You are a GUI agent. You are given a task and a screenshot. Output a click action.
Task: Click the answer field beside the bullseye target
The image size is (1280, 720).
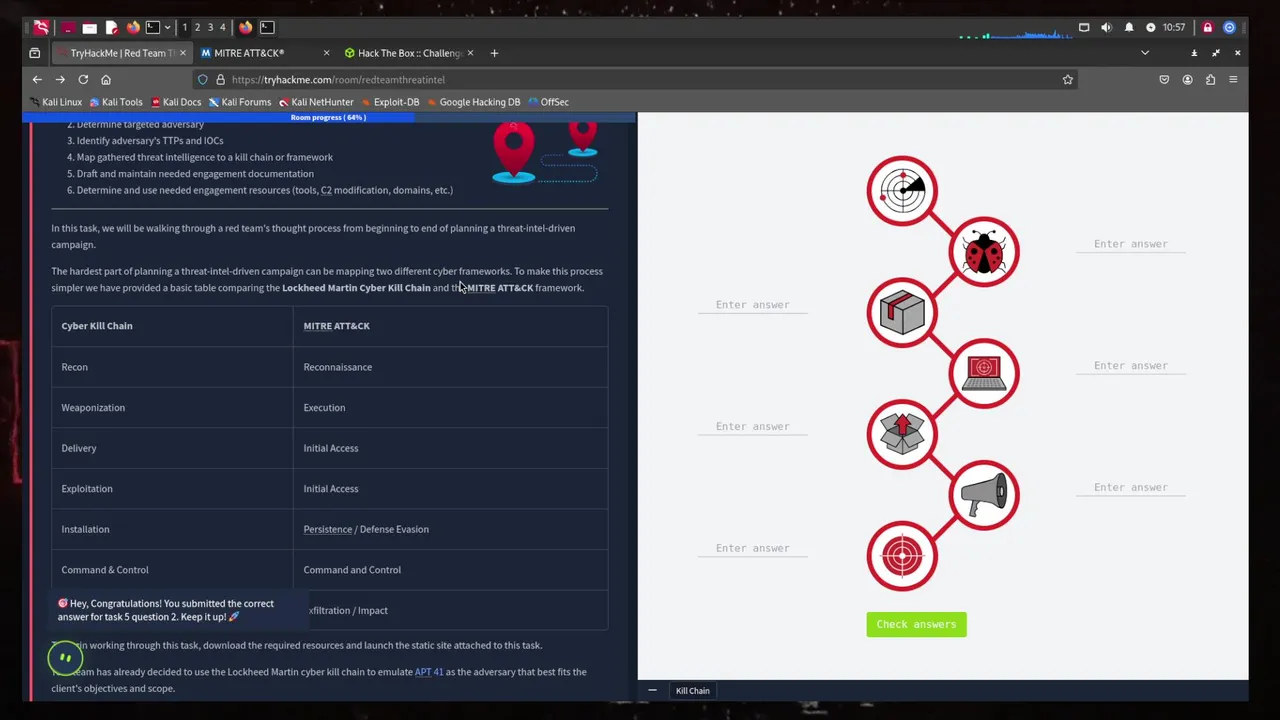click(752, 549)
